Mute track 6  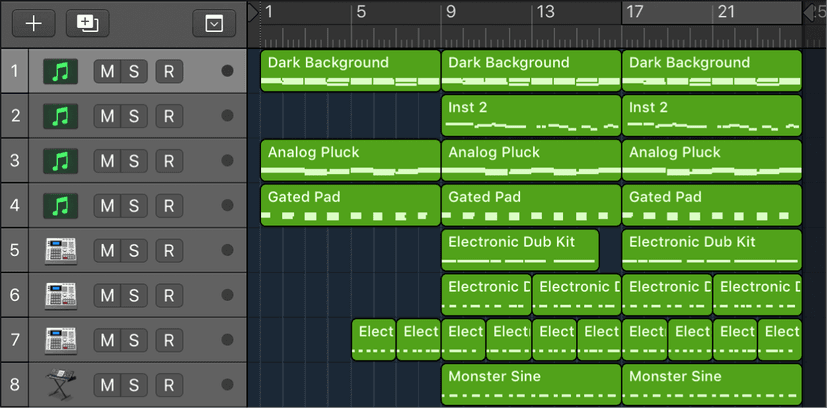[x=107, y=296]
